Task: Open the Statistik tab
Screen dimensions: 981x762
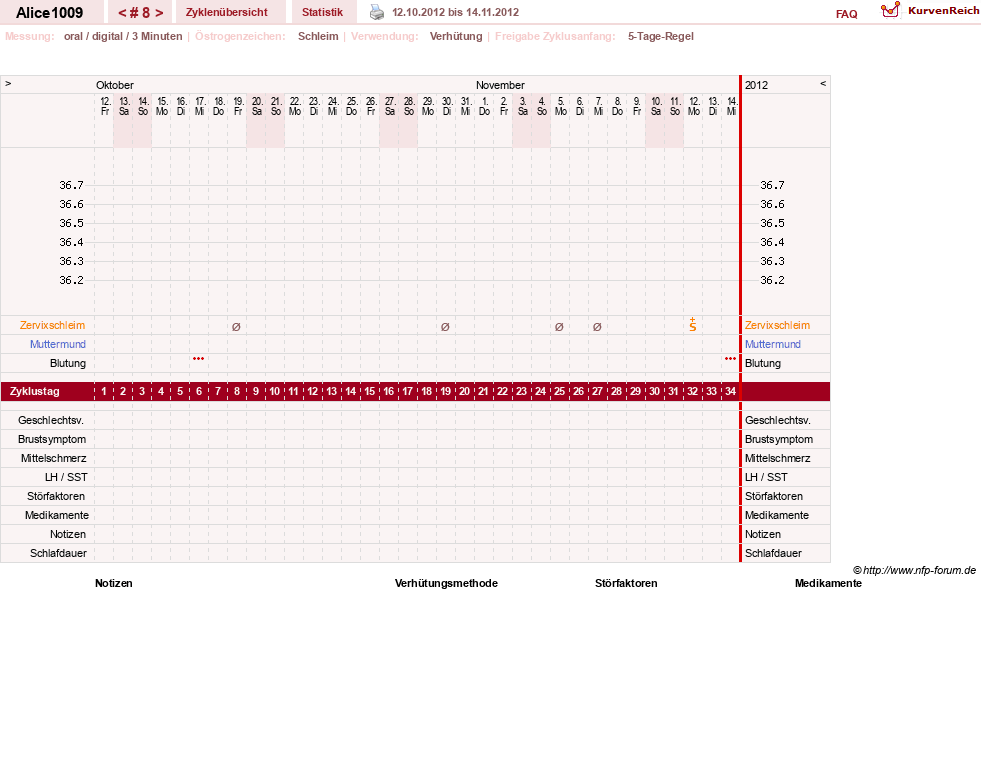Action: [x=322, y=13]
